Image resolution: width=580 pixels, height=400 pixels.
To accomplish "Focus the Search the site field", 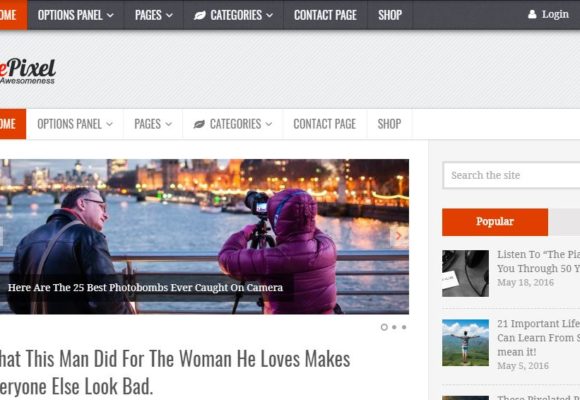I will (512, 175).
